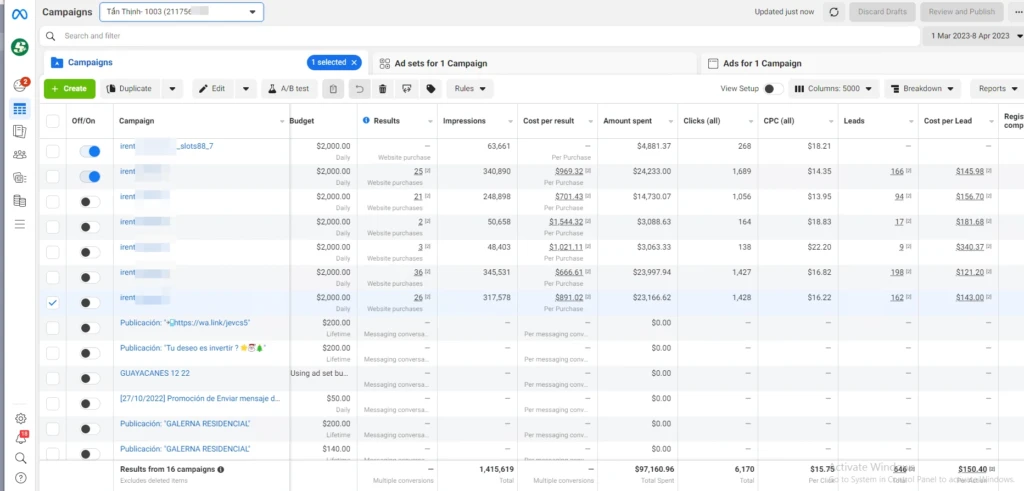The height and width of the screenshot is (491, 1024).
Task: Open the GALERNA RESIDENCIAL campaign with $140.00 budget
Action: [x=185, y=449]
